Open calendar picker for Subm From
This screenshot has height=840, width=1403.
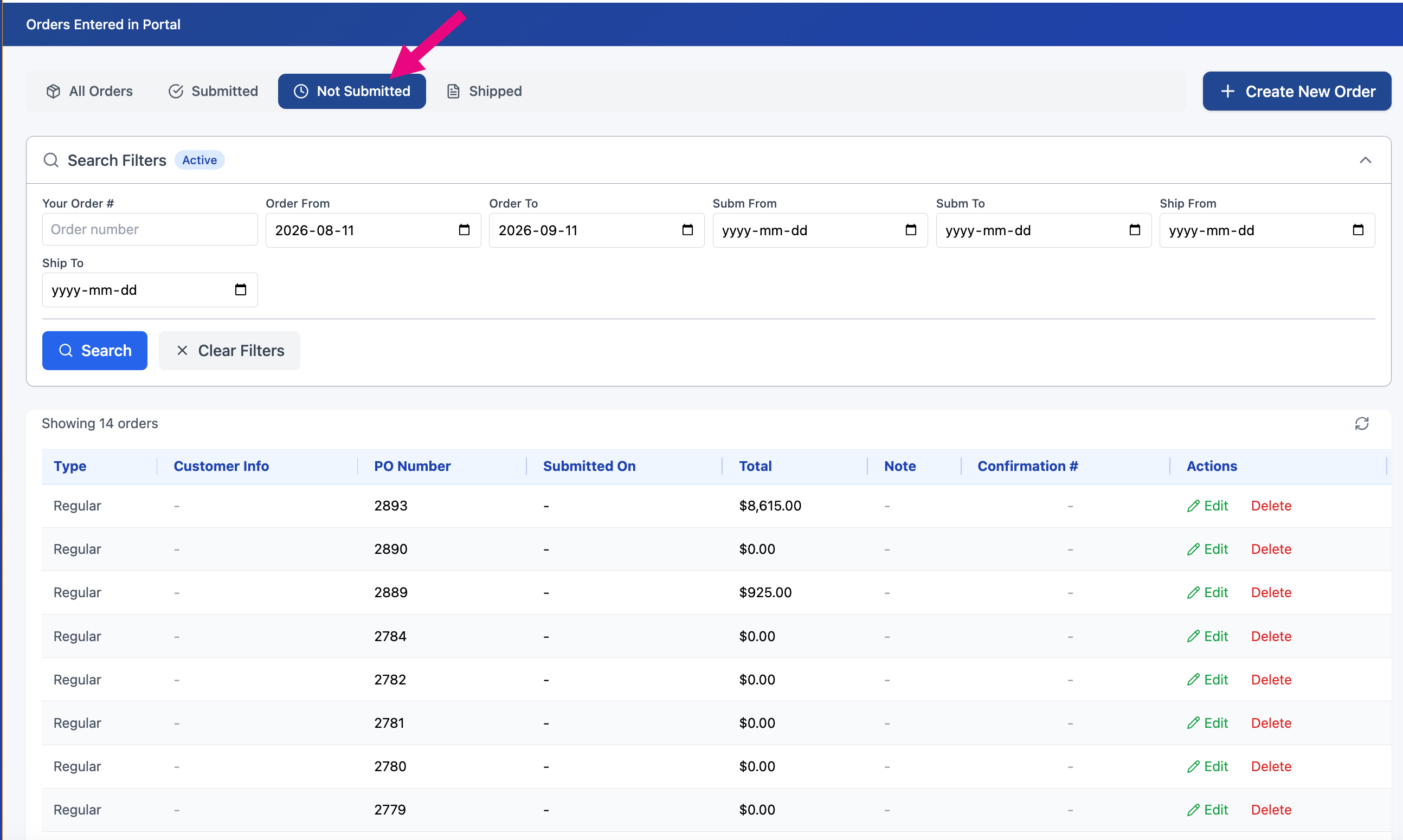pyautogui.click(x=910, y=230)
